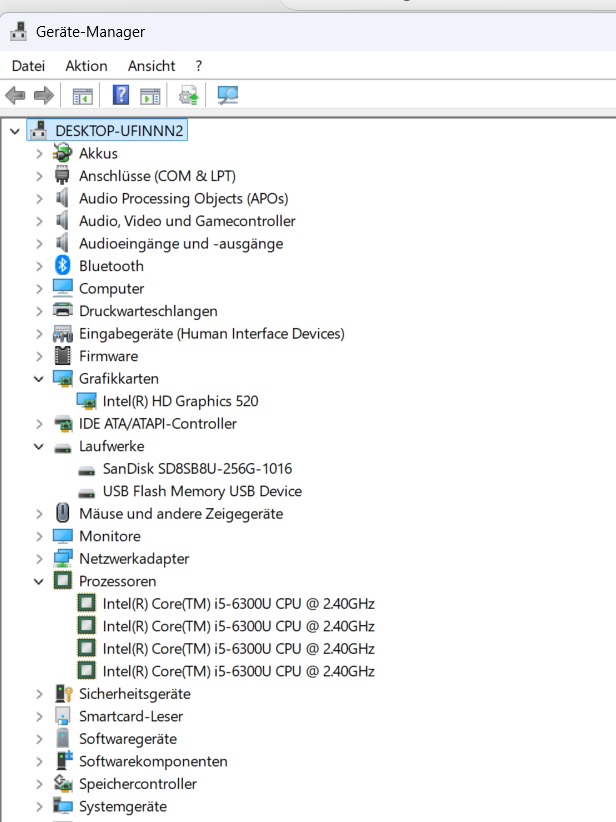Viewport: 616px width, 822px height.
Task: Select the Sicherheitsgeräte label
Action: (x=135, y=694)
